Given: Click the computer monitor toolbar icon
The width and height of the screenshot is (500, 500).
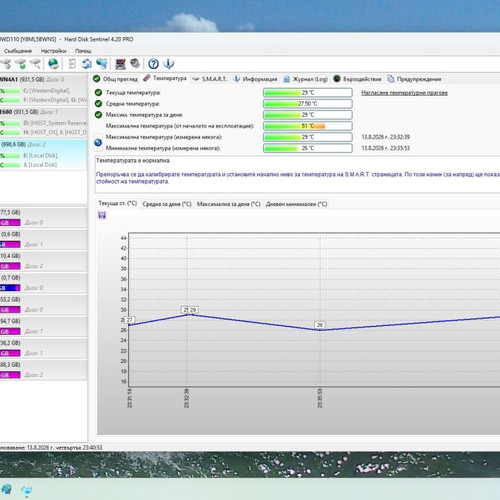Looking at the screenshot, I should (120, 64).
